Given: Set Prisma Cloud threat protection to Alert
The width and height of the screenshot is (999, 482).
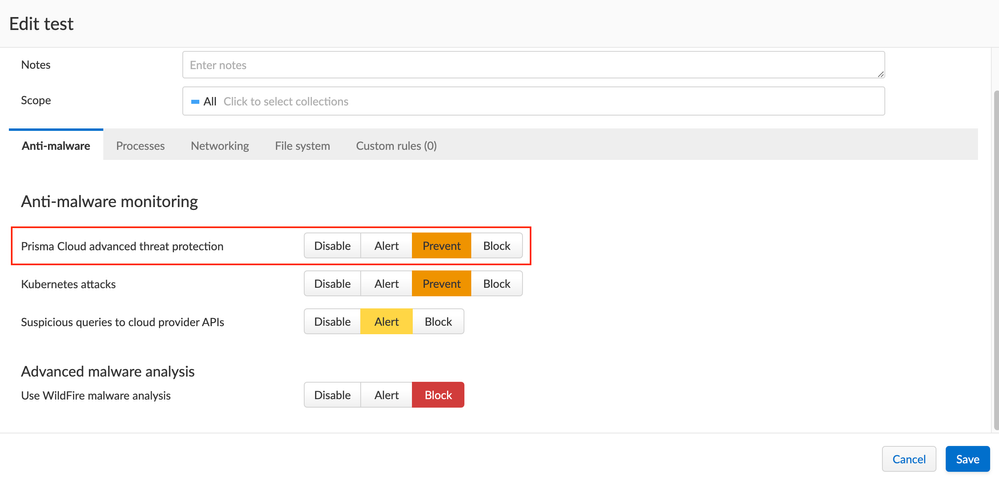Looking at the screenshot, I should tap(386, 246).
